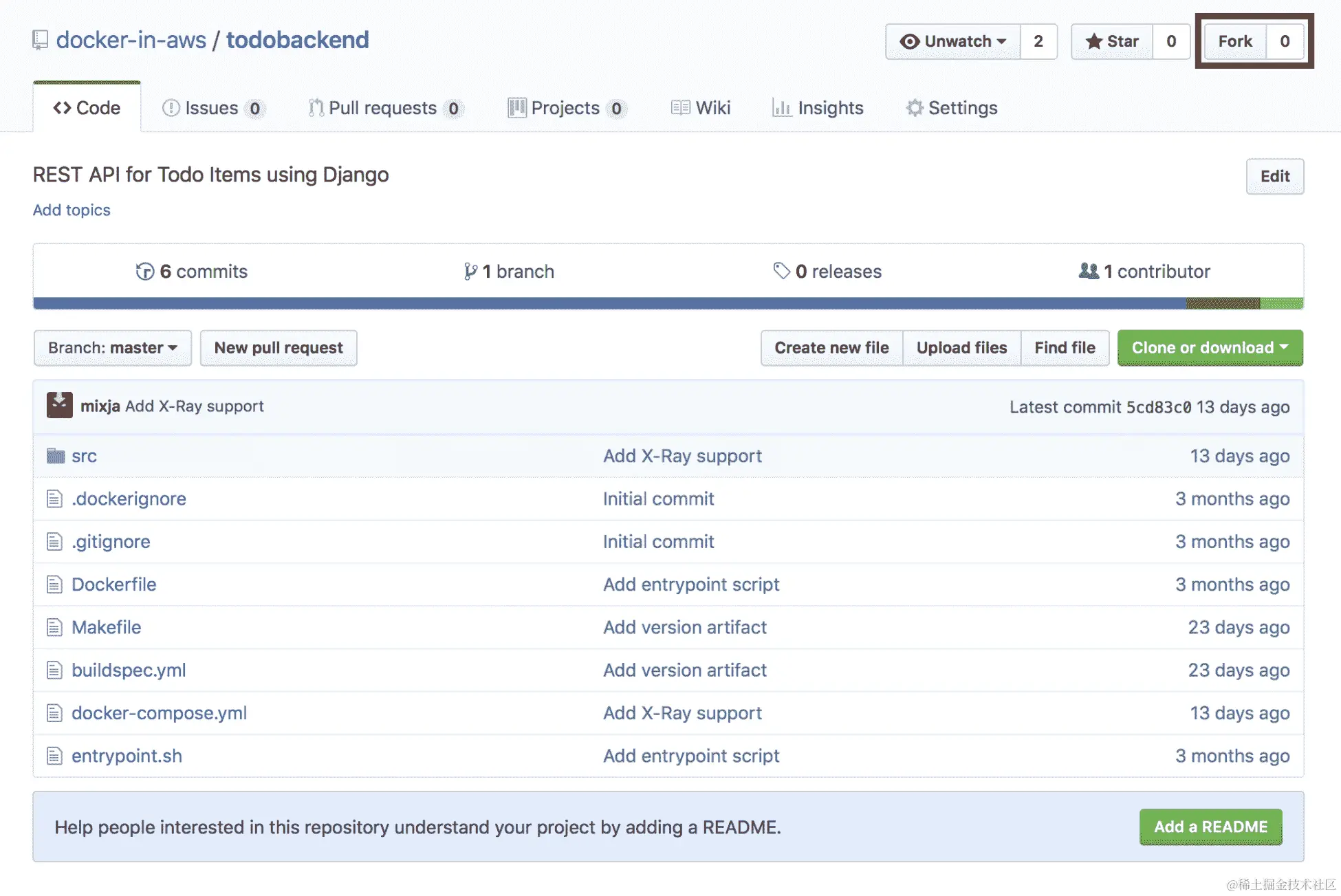Open the buildspec.yml file
1341x896 pixels.
(x=129, y=670)
